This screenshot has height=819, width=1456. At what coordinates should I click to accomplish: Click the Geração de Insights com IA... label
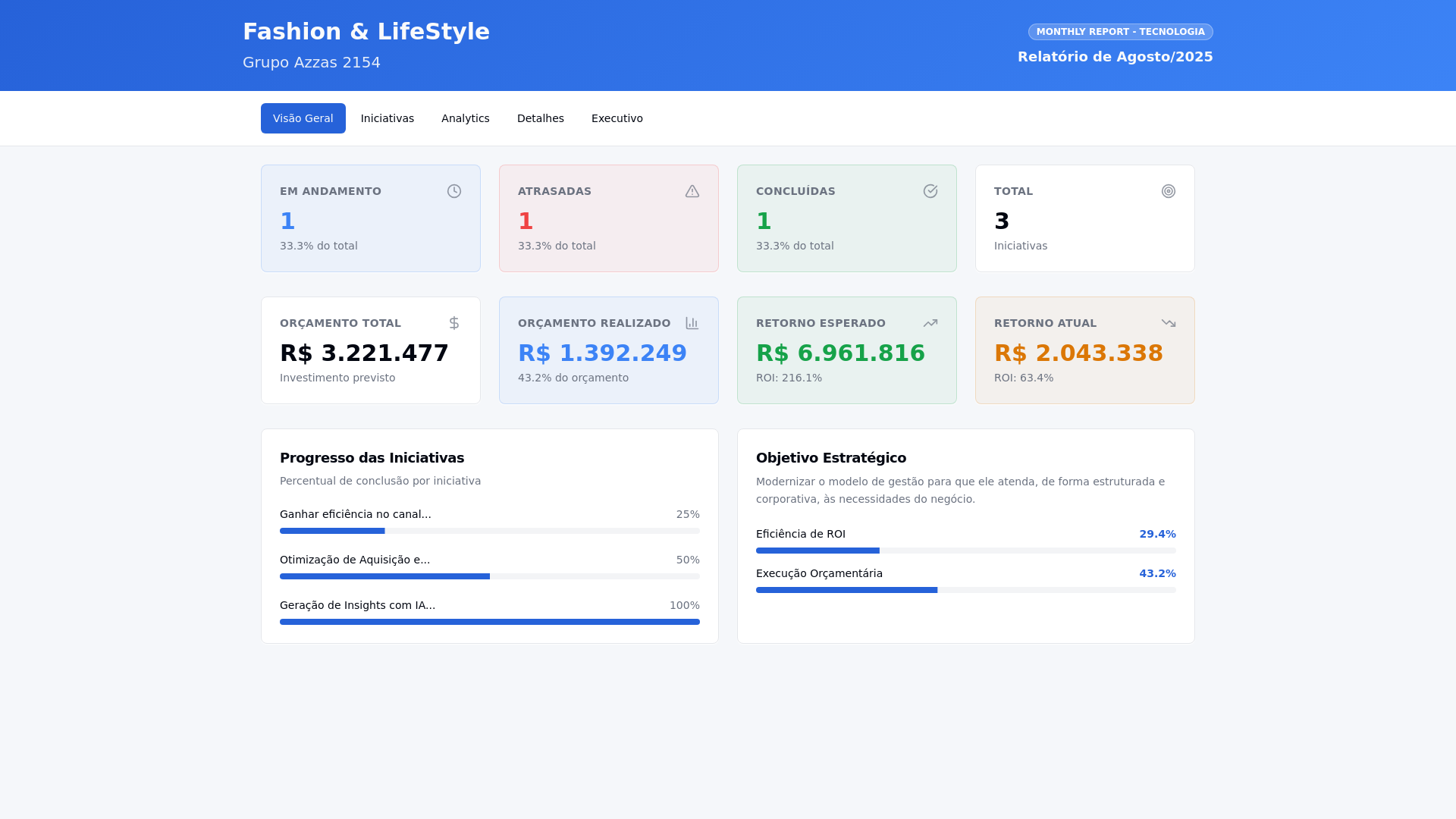coord(357,605)
